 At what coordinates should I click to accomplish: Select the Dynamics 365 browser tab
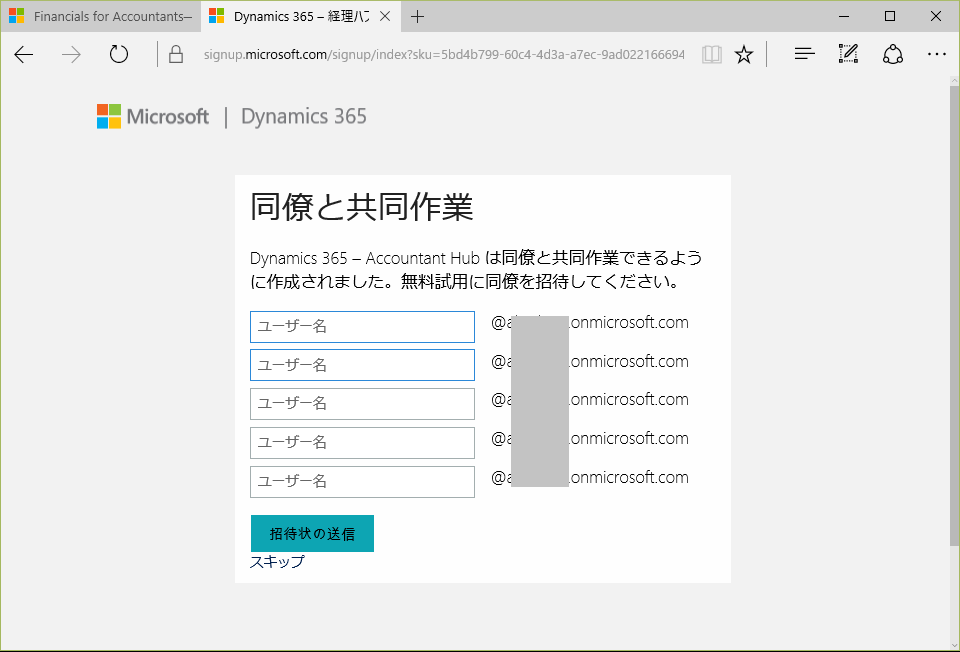[x=301, y=17]
